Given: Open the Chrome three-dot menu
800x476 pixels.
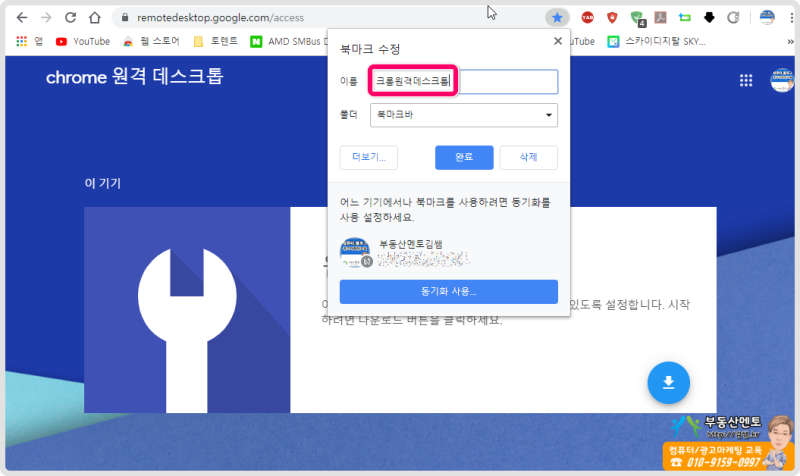Looking at the screenshot, I should tap(791, 18).
